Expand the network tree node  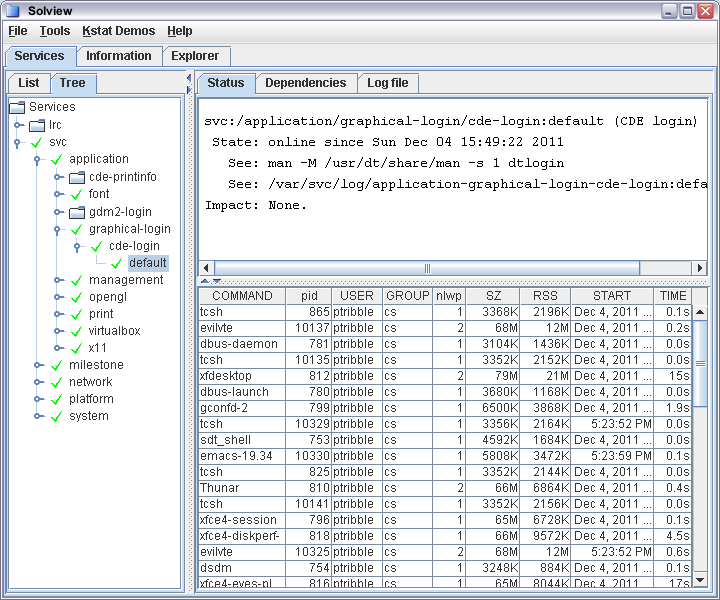click(39, 382)
